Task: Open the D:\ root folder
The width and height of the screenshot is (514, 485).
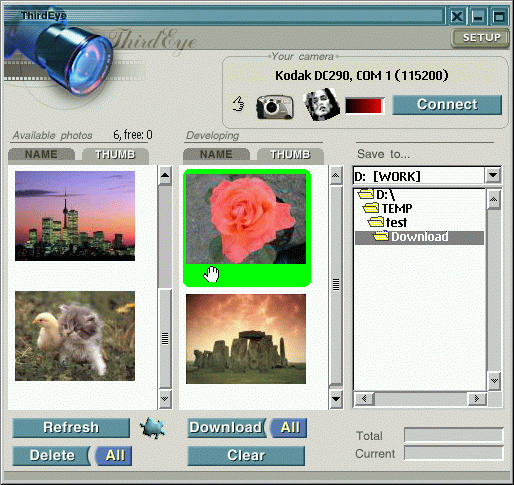Action: [377, 194]
